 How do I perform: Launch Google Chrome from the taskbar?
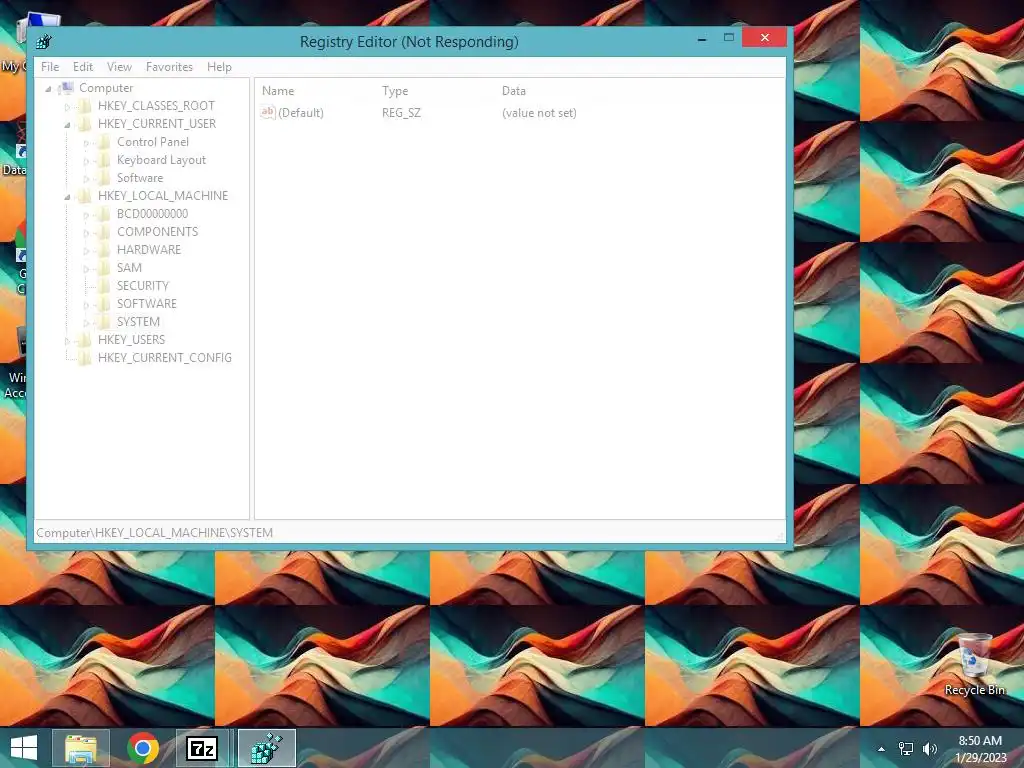pos(143,748)
